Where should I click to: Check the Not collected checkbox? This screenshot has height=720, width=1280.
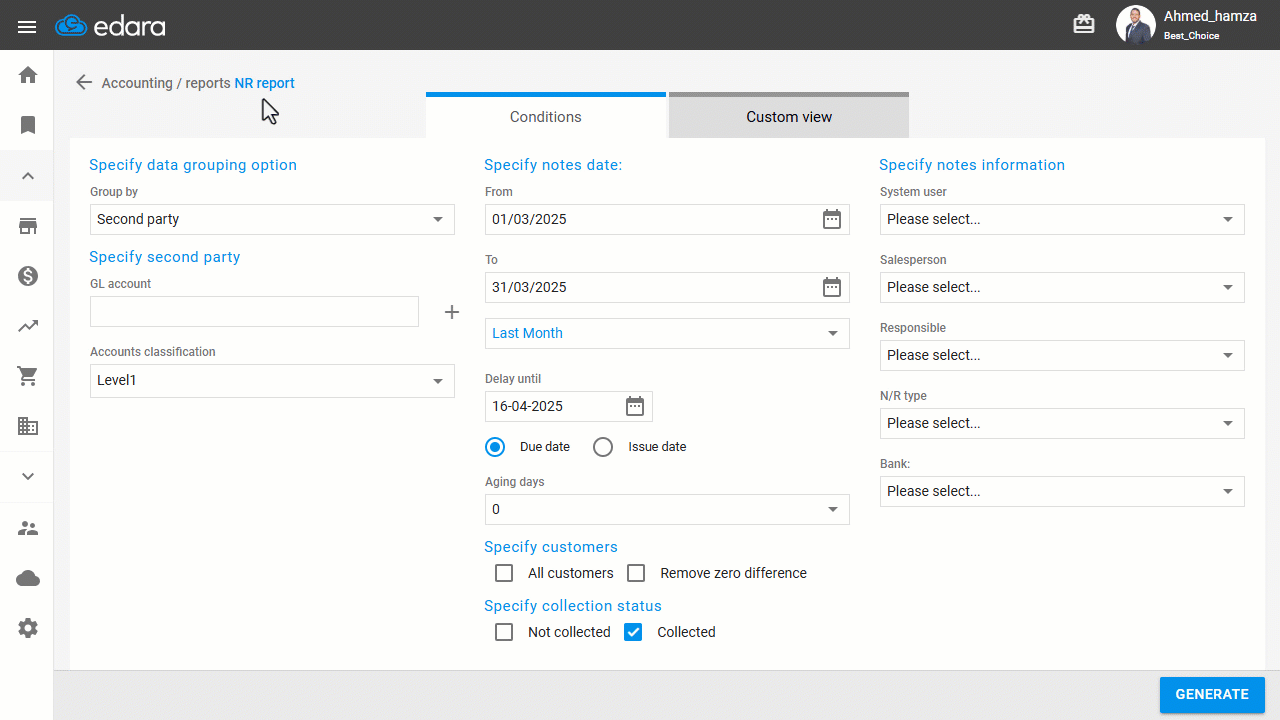504,632
